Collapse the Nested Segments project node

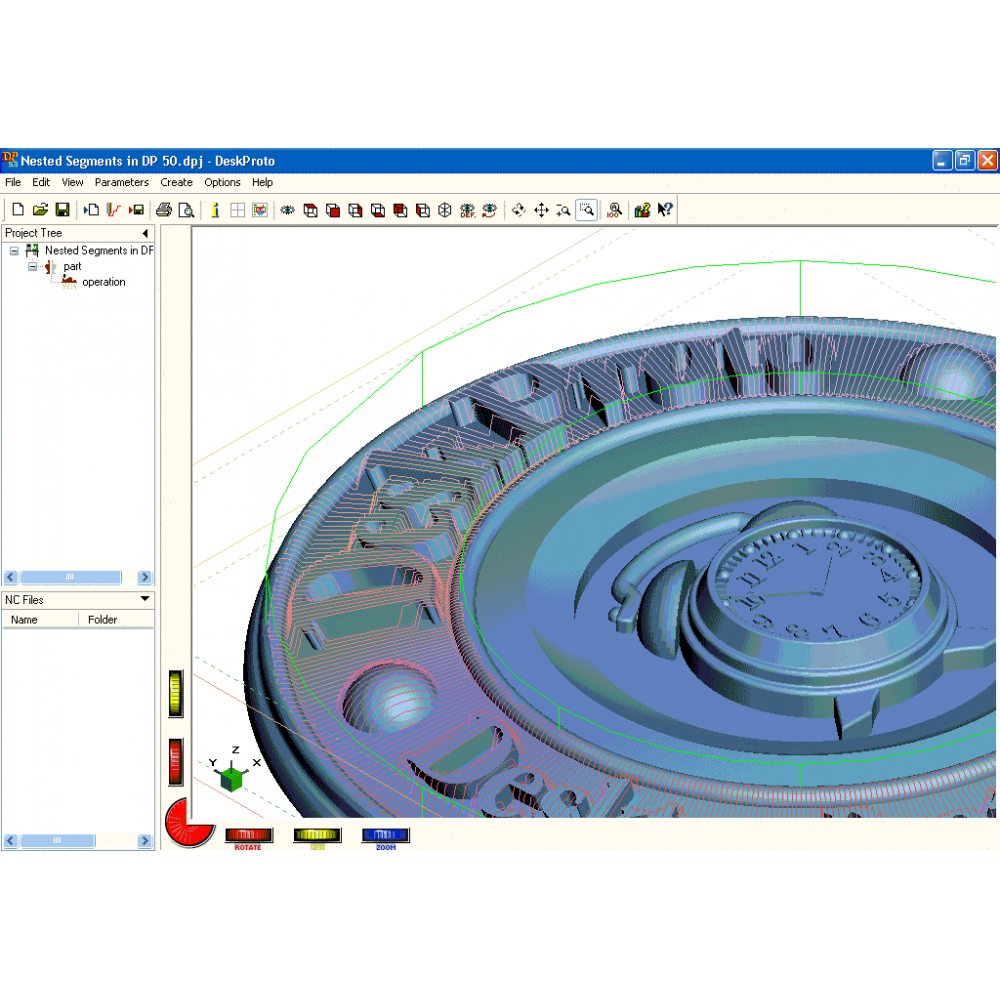(x=14, y=251)
